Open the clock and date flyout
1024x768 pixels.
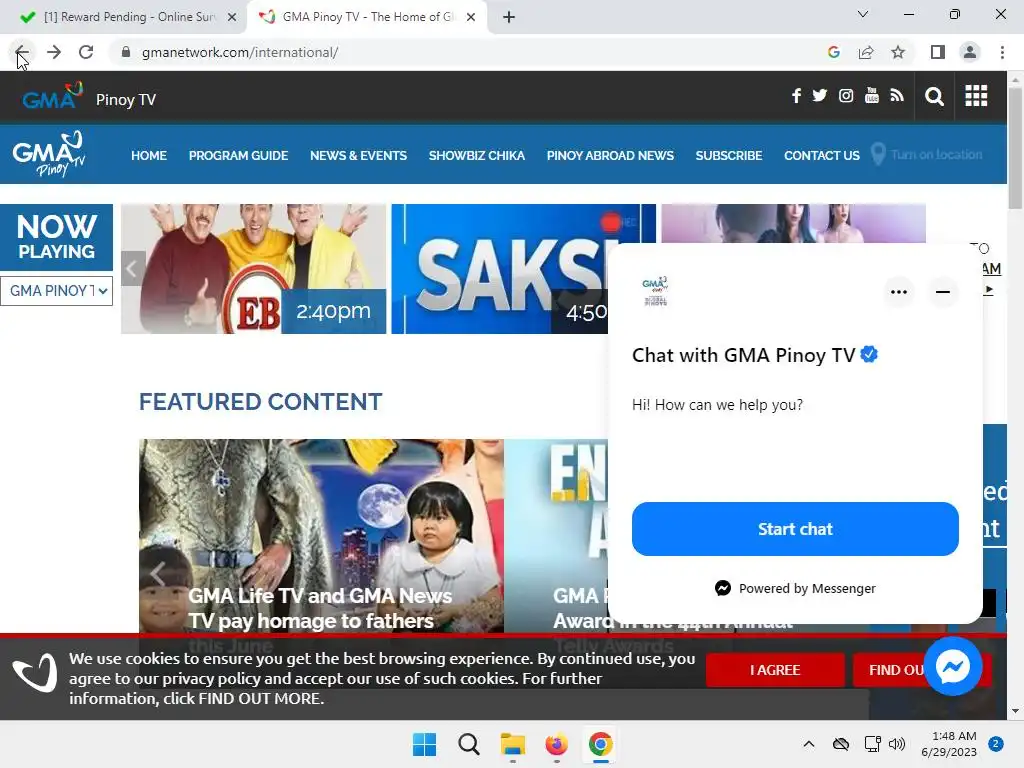coord(949,744)
